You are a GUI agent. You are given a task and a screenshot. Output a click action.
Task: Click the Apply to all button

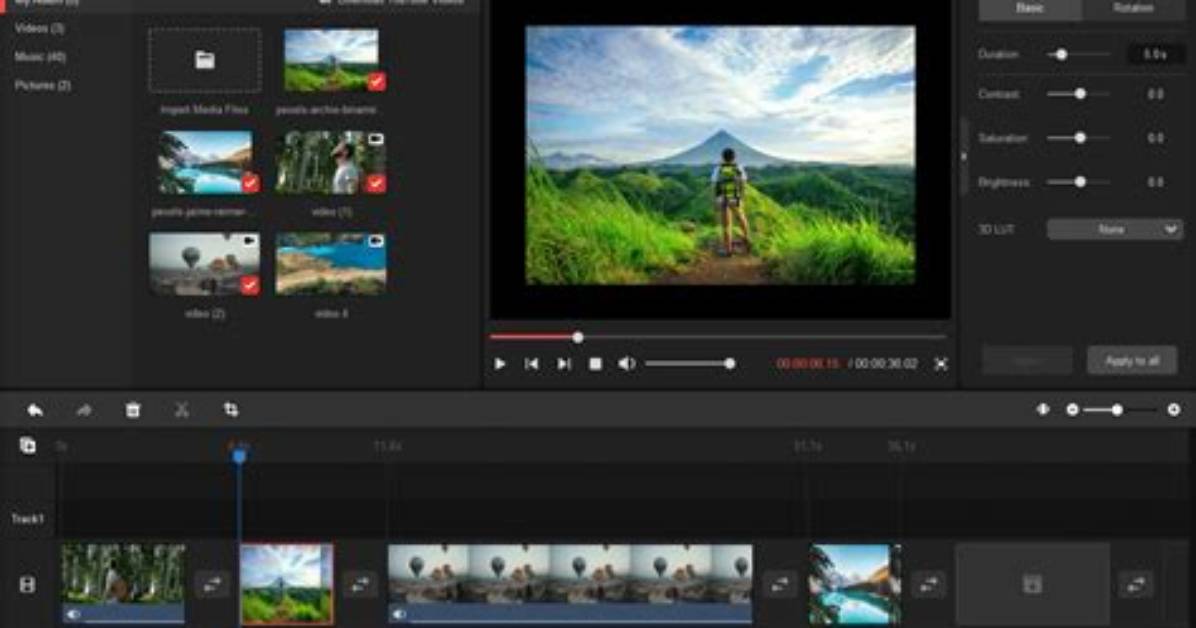(x=1132, y=361)
